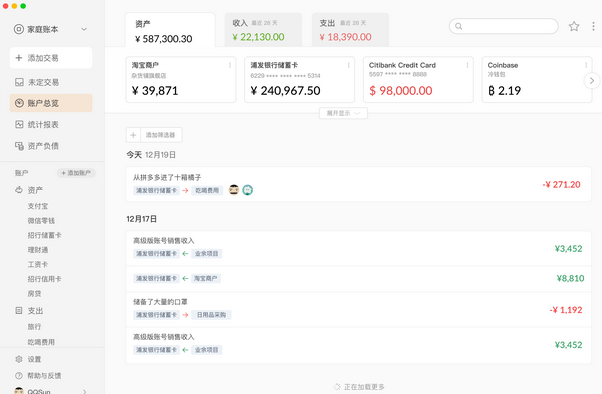Open the Coinbase card options menu

(586, 65)
